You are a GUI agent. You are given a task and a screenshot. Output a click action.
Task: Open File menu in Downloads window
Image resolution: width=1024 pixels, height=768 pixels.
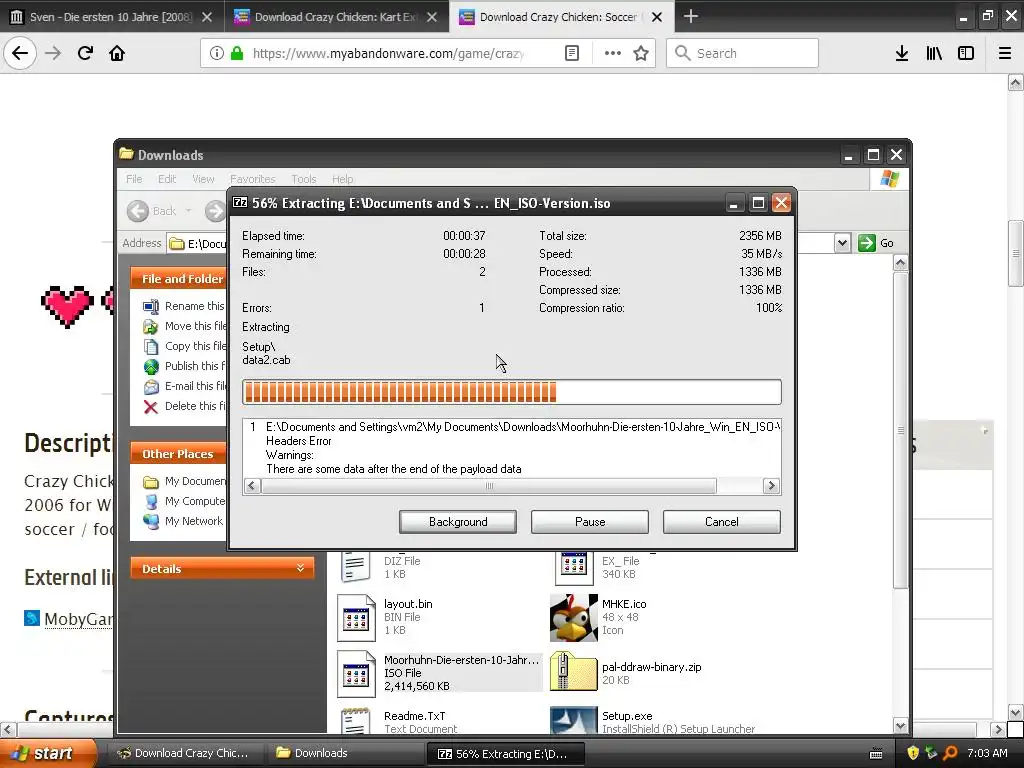(x=134, y=179)
